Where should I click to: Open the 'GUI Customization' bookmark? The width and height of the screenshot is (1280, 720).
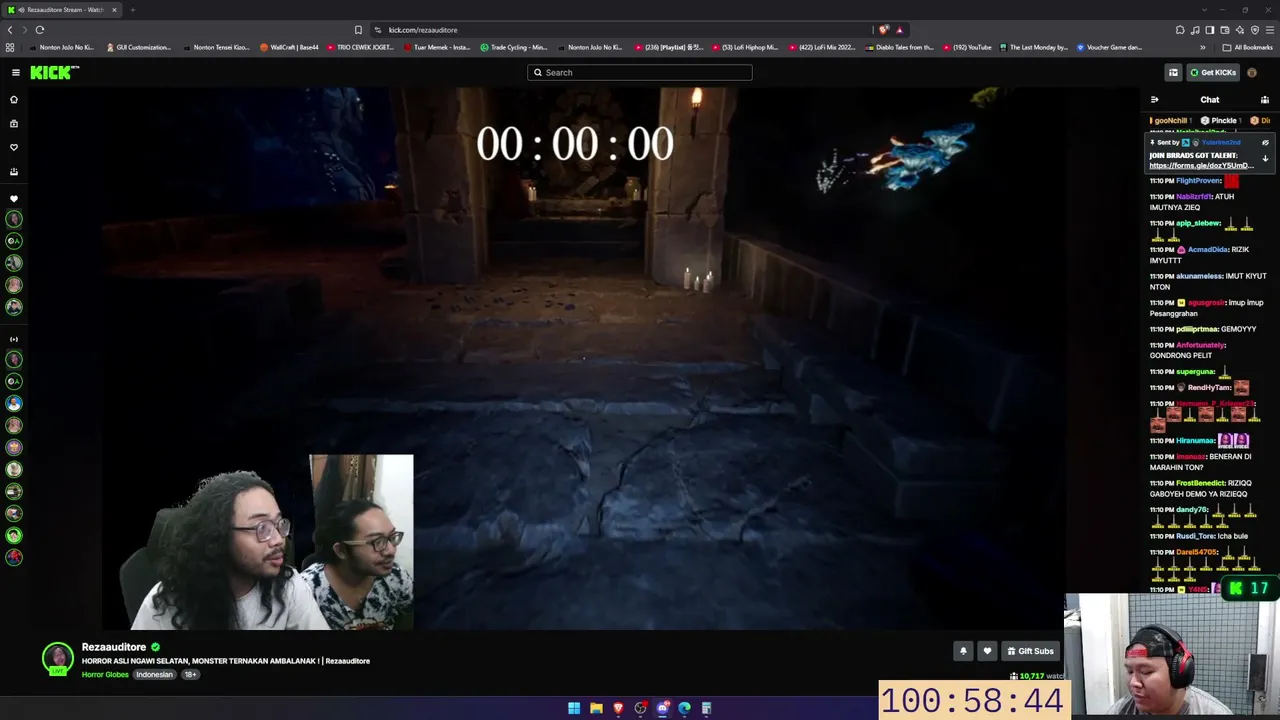pos(138,47)
